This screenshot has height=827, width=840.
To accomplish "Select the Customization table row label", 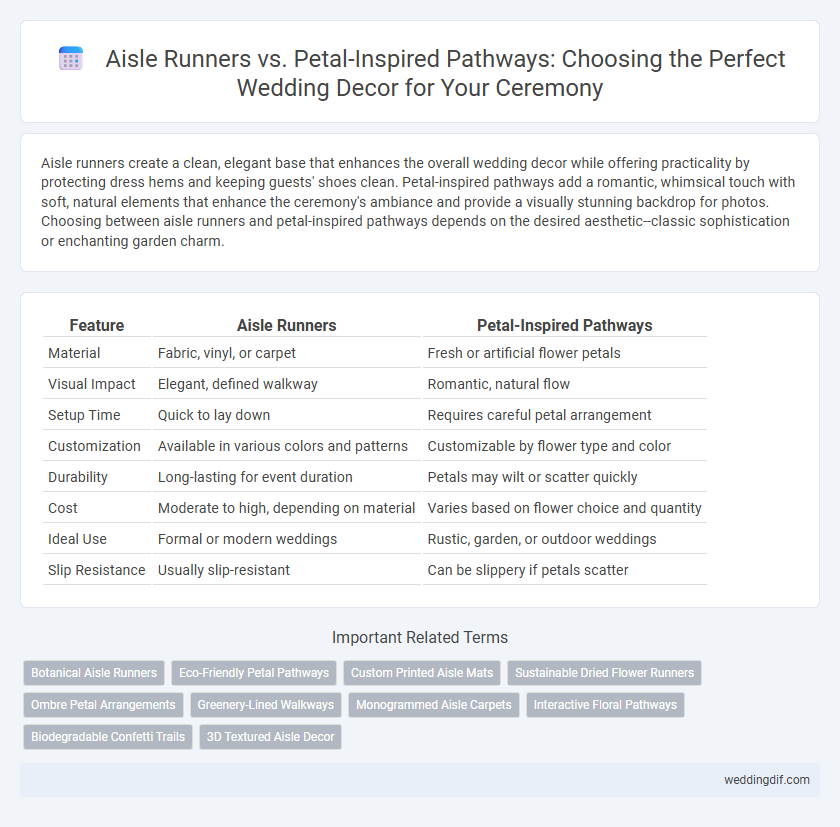I will 94,446.
